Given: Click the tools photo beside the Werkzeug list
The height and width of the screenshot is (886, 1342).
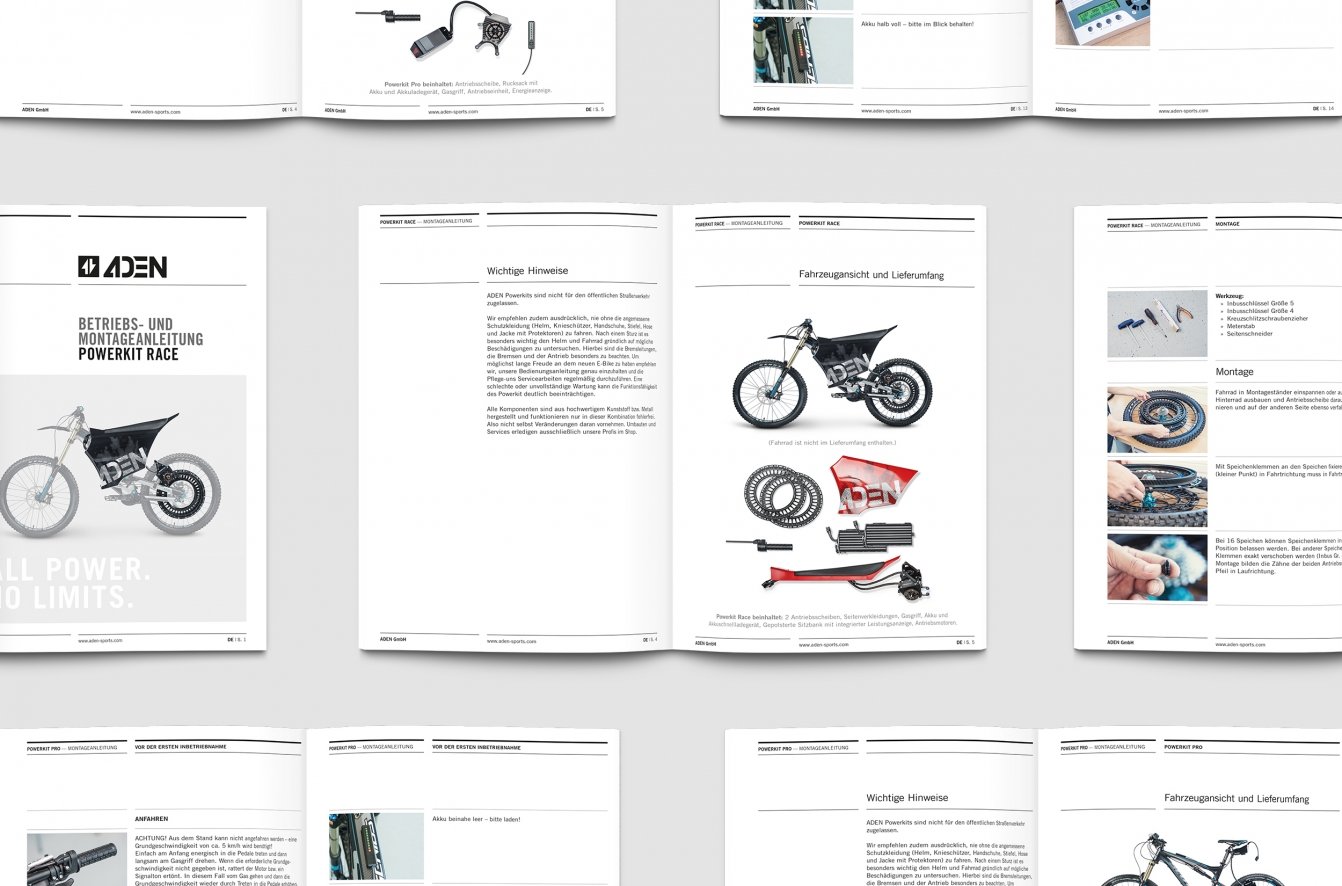Looking at the screenshot, I should pyautogui.click(x=1157, y=324).
